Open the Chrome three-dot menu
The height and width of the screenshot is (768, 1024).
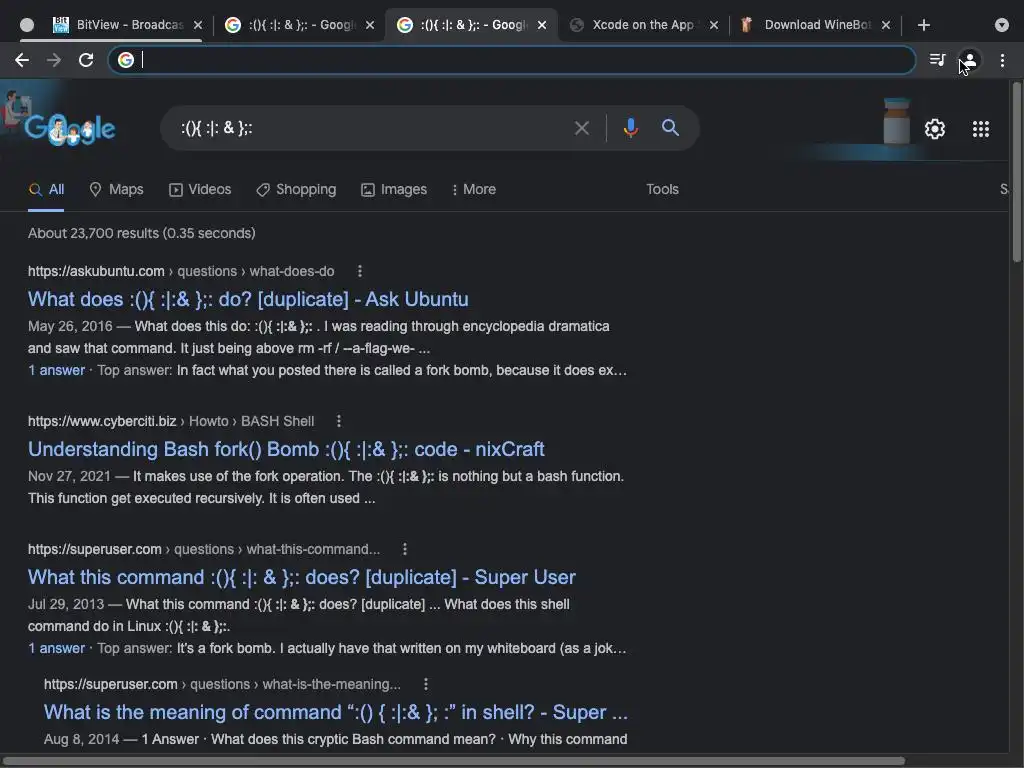click(x=1002, y=60)
